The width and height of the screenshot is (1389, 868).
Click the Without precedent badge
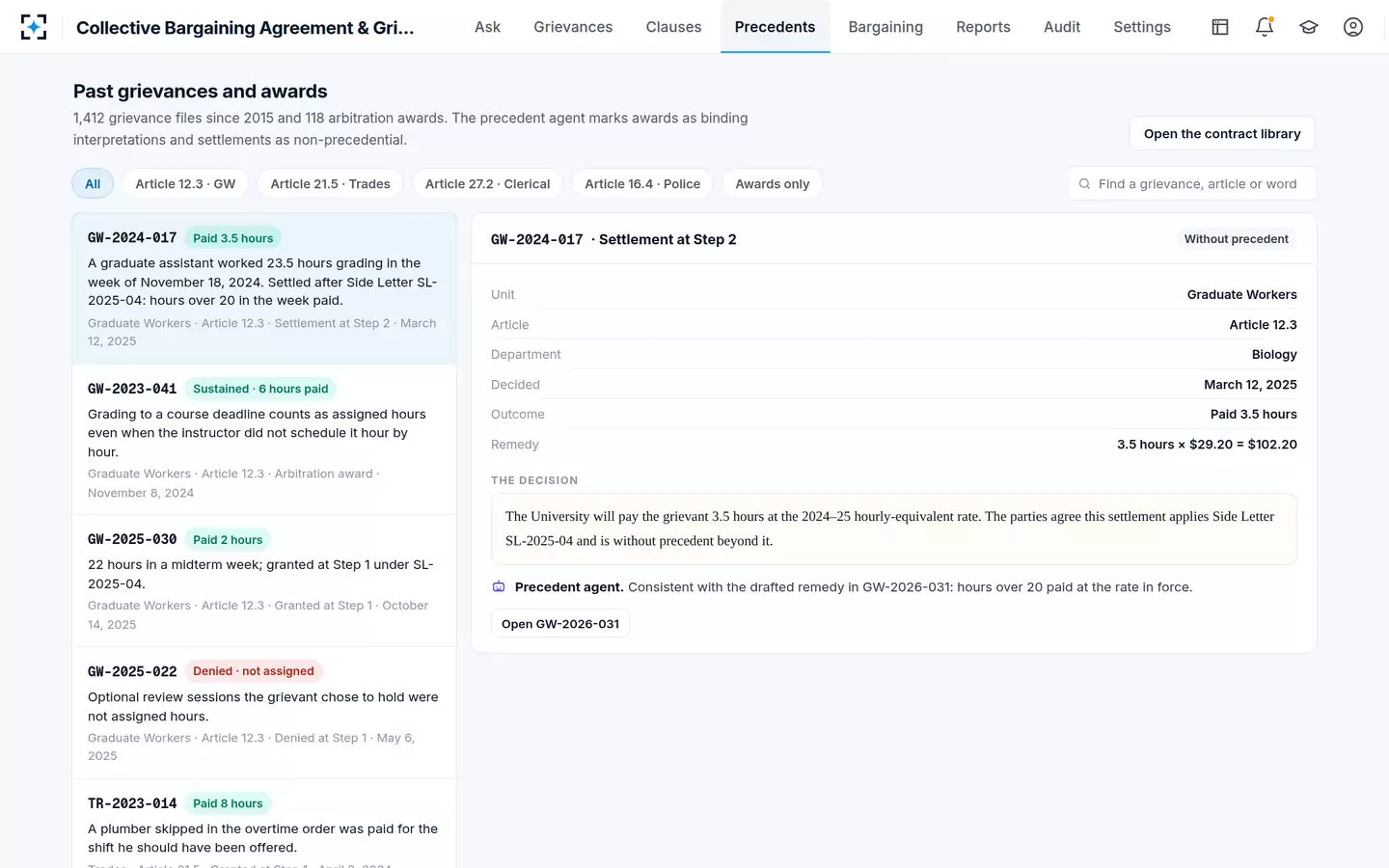click(x=1237, y=239)
